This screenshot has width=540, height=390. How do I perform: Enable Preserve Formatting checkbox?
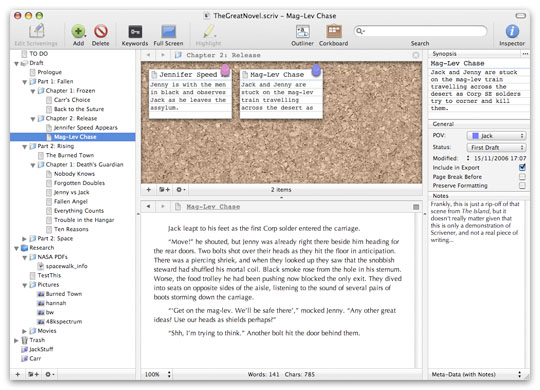click(x=522, y=186)
